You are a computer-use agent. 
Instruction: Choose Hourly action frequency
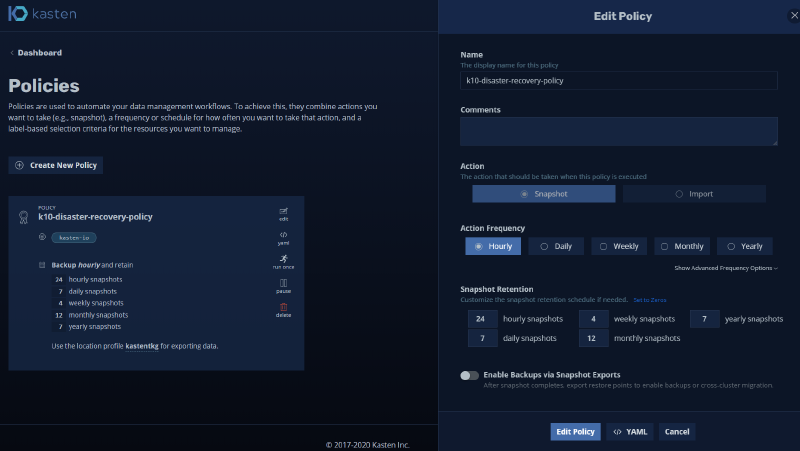click(x=493, y=246)
